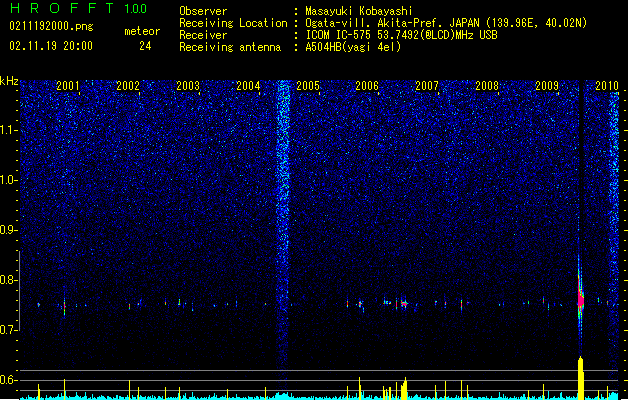Click the file name 0211192000.png

point(51,26)
